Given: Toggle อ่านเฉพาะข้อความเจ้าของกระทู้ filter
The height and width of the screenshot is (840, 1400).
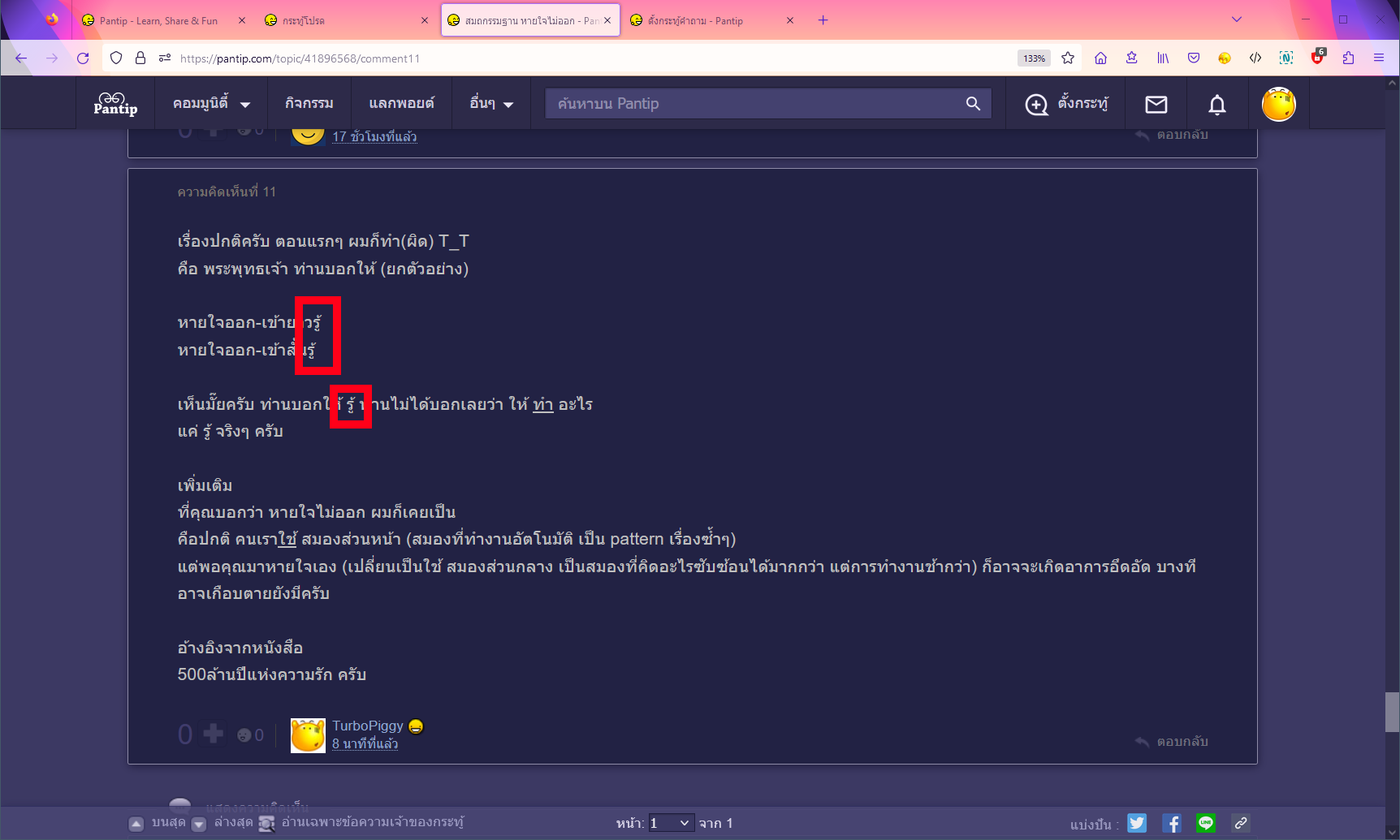Looking at the screenshot, I should 361,822.
